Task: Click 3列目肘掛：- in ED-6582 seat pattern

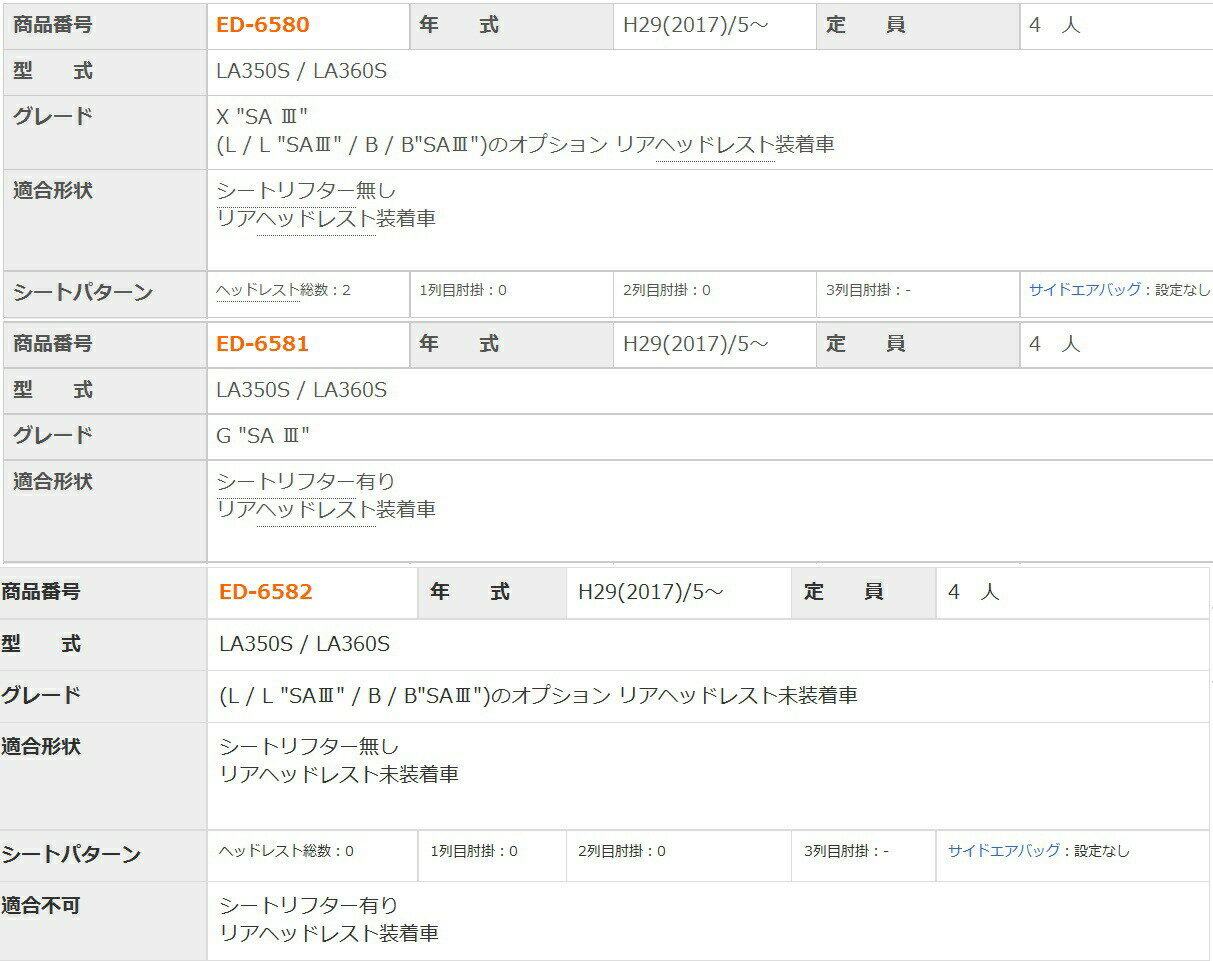Action: [x=846, y=851]
